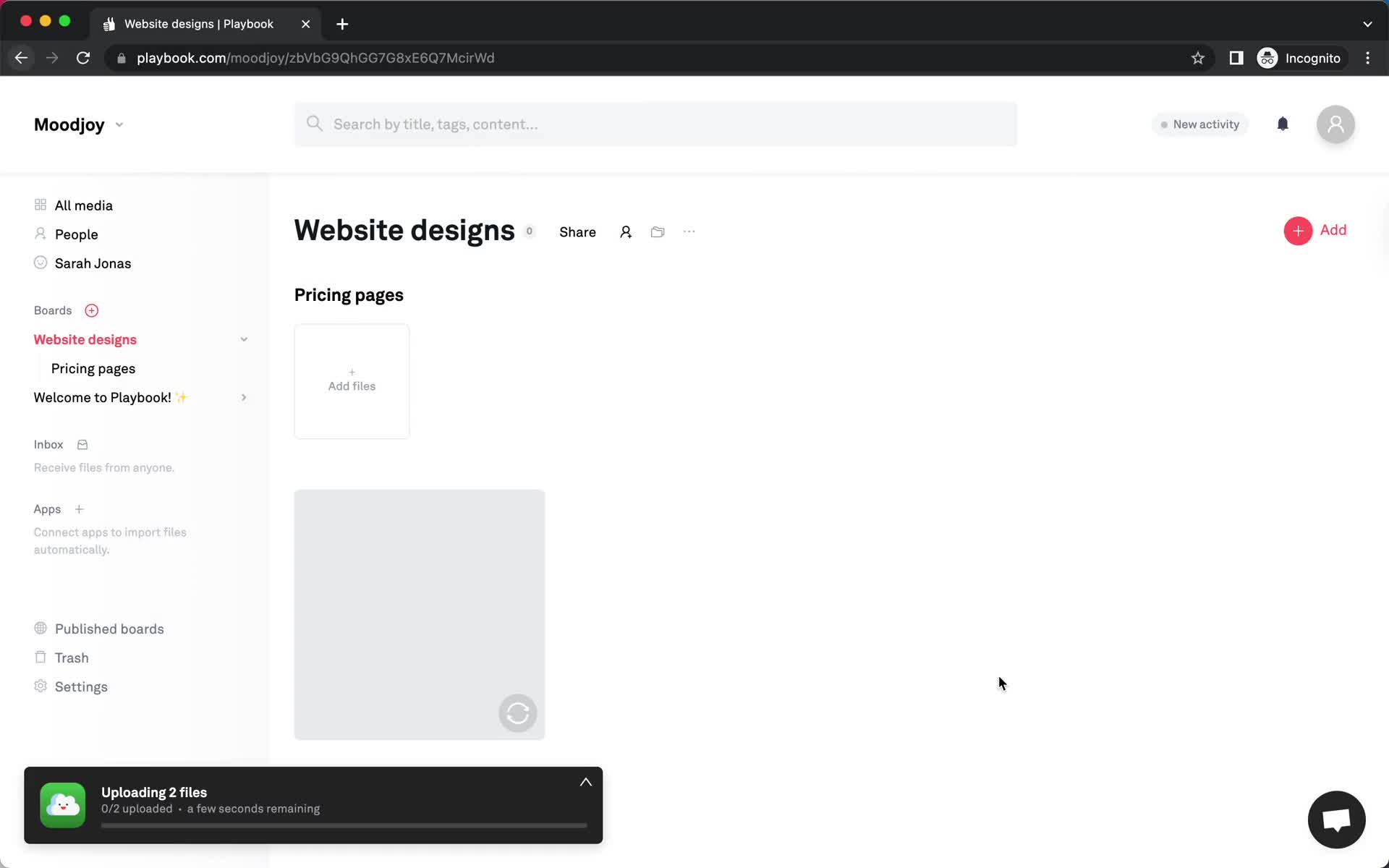Click the All media sidebar icon
The height and width of the screenshot is (868, 1389).
[x=40, y=204]
